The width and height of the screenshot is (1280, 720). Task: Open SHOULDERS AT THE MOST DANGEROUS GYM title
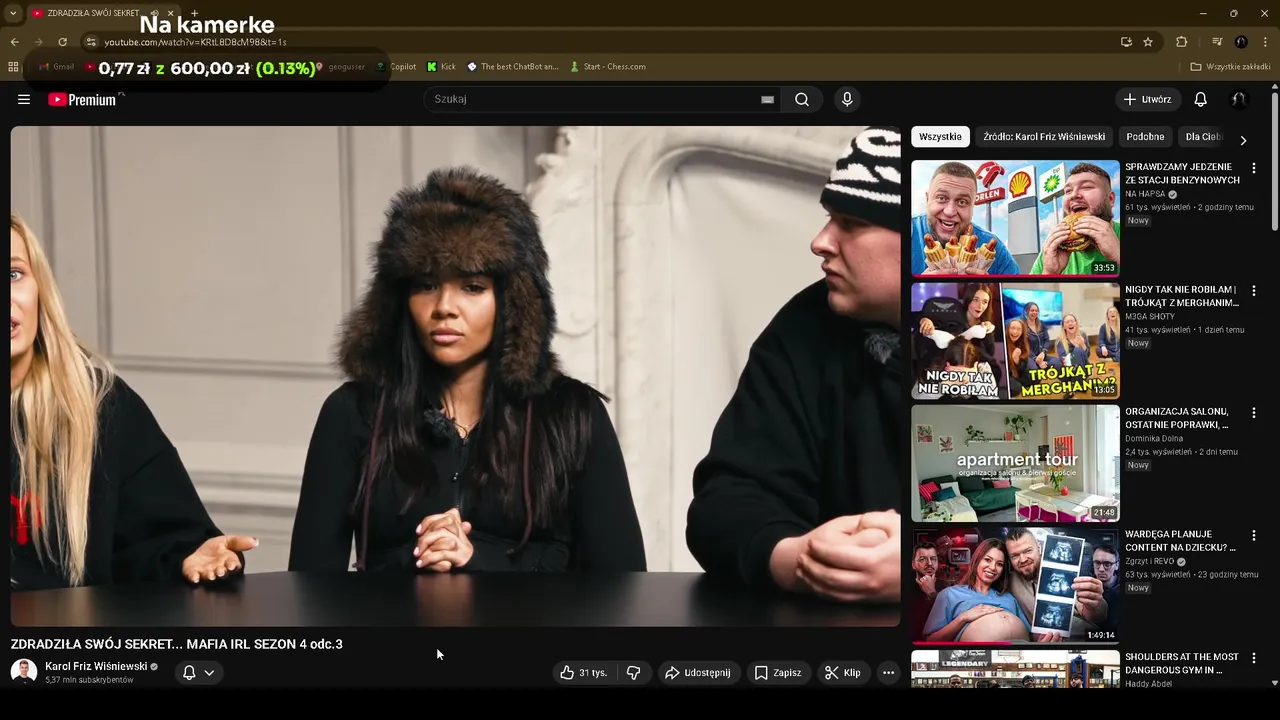(1182, 663)
